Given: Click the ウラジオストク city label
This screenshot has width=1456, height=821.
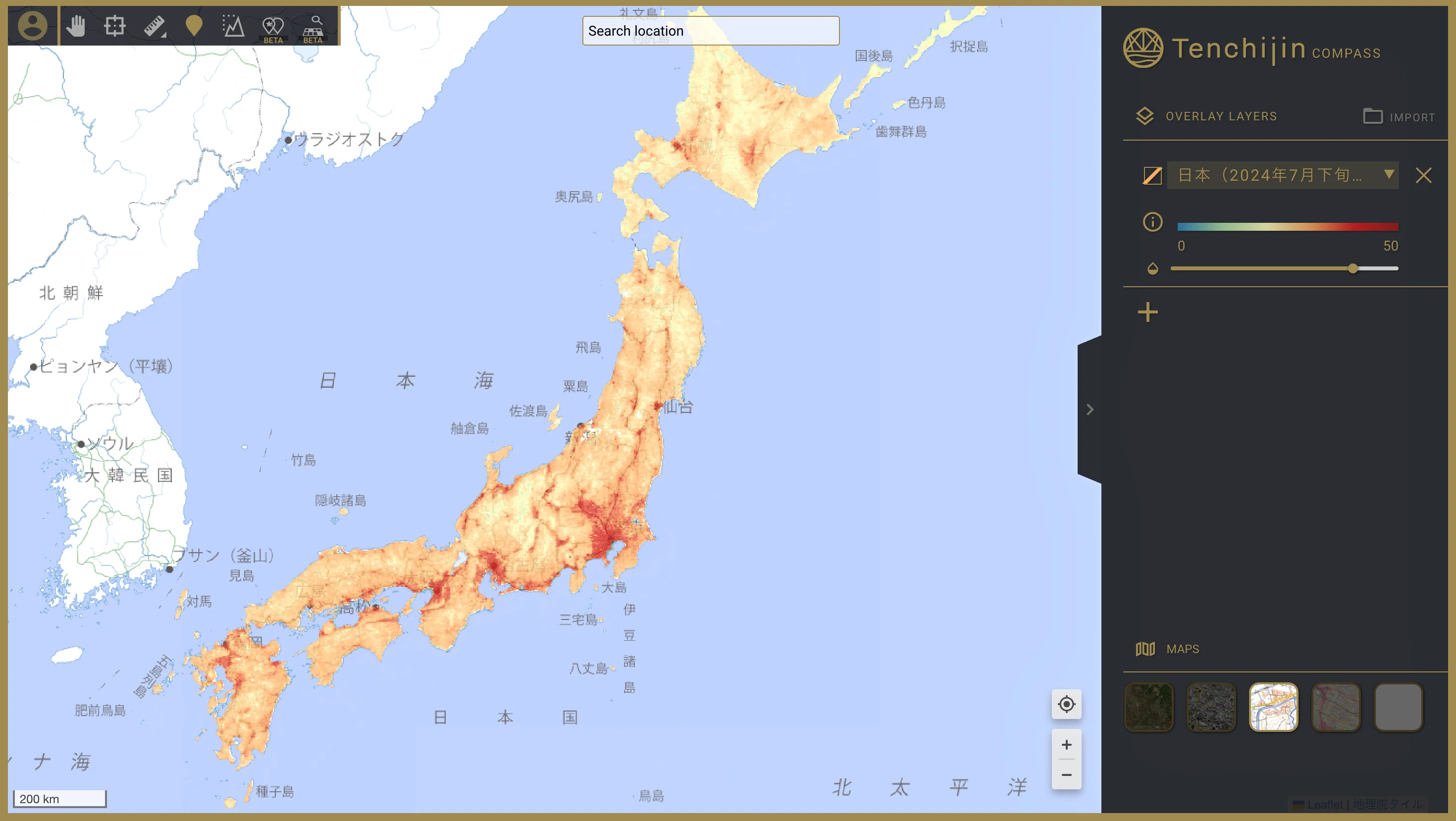Looking at the screenshot, I should point(349,139).
